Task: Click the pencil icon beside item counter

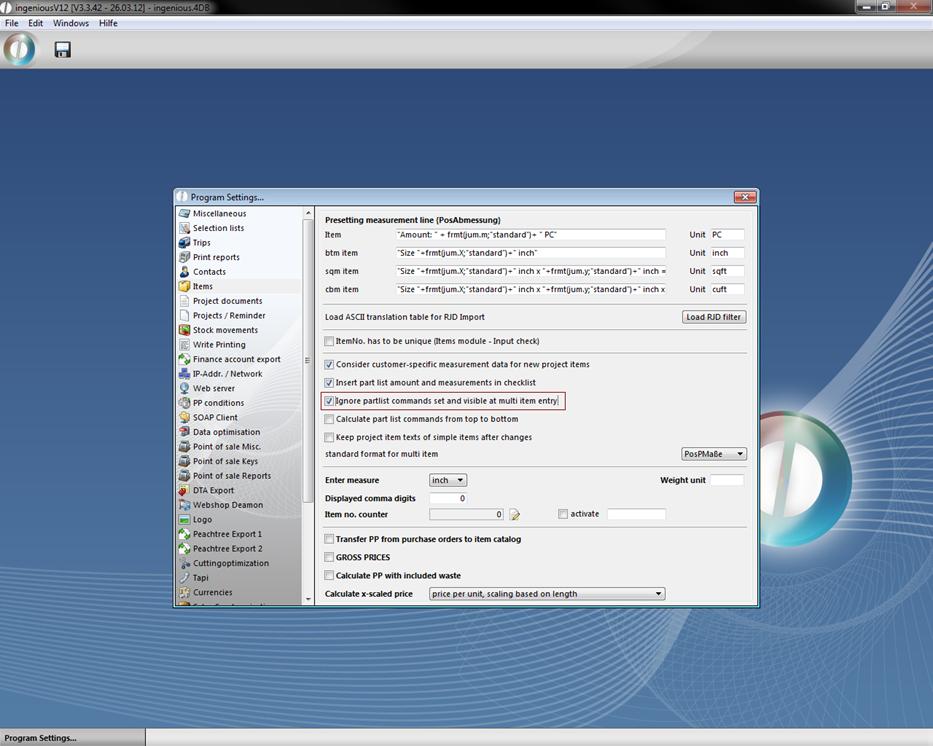Action: [x=515, y=515]
